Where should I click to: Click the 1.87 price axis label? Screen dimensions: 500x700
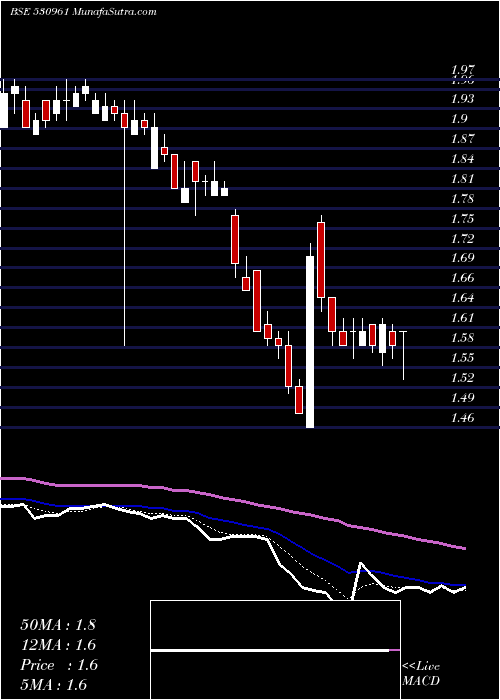coord(462,139)
